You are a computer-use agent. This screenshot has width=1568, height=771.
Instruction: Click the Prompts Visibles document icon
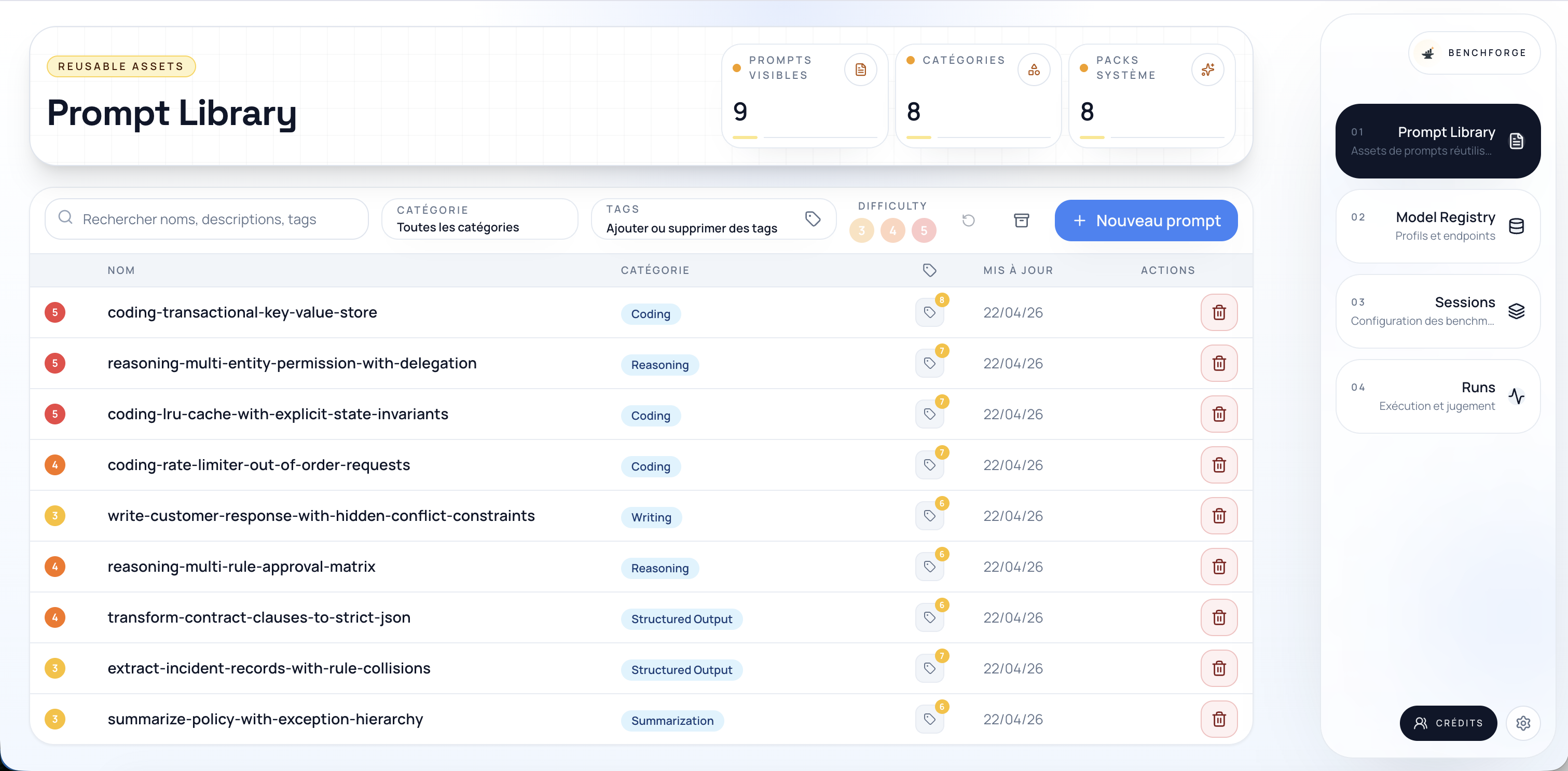861,70
